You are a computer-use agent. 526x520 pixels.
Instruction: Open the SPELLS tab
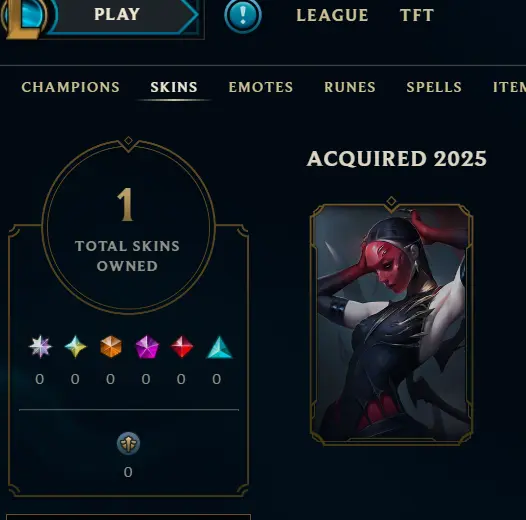pyautogui.click(x=434, y=87)
